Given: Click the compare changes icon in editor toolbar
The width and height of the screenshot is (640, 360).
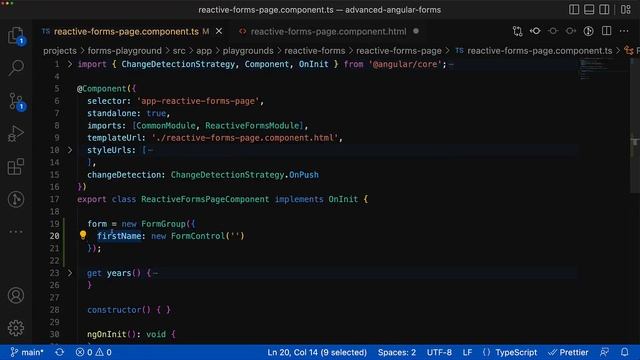Looking at the screenshot, I should coord(518,31).
